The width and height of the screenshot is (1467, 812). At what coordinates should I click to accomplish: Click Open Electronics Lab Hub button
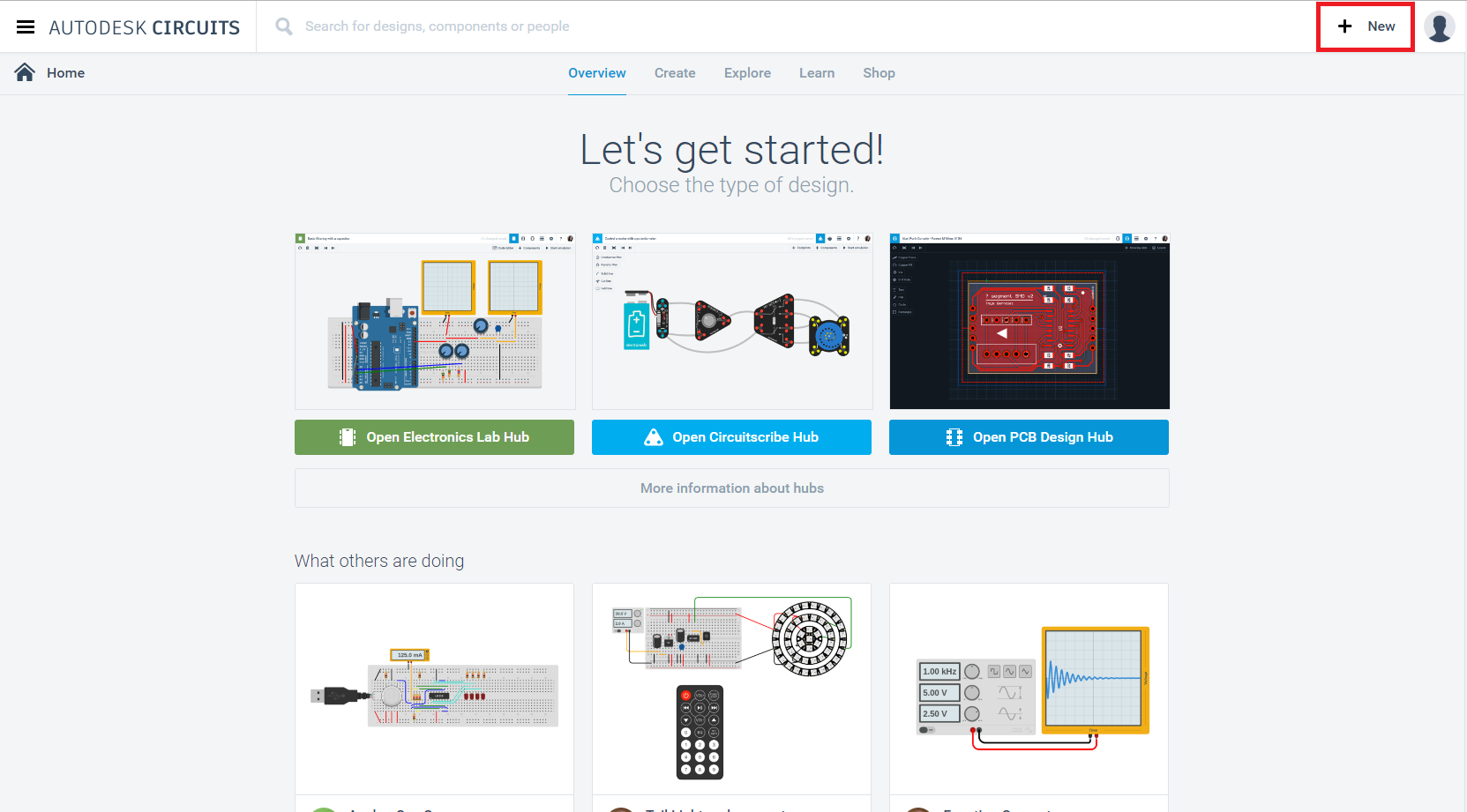(x=434, y=437)
